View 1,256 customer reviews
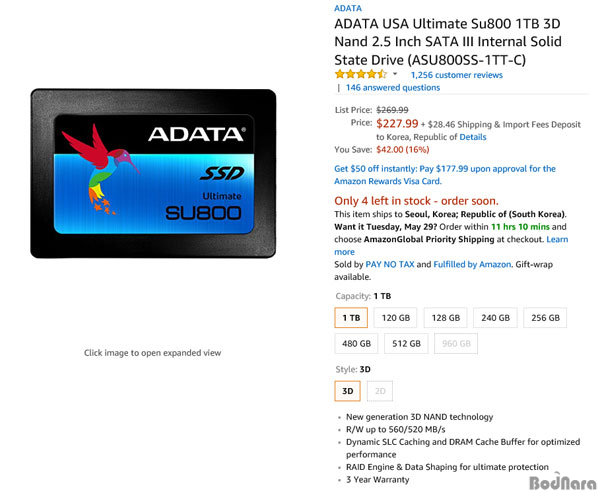The height and width of the screenshot is (493, 600). point(457,75)
